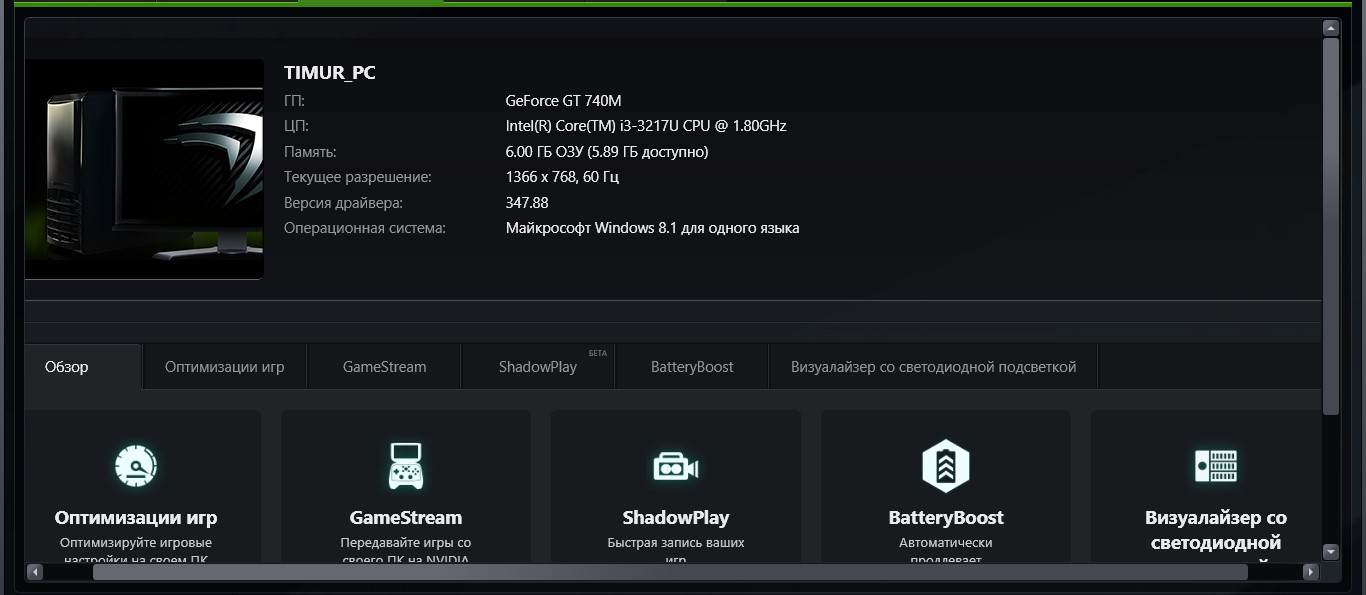Screen dimensions: 1366x595
Task: Click the vertical scrollbar thumb
Action: click(x=1331, y=226)
